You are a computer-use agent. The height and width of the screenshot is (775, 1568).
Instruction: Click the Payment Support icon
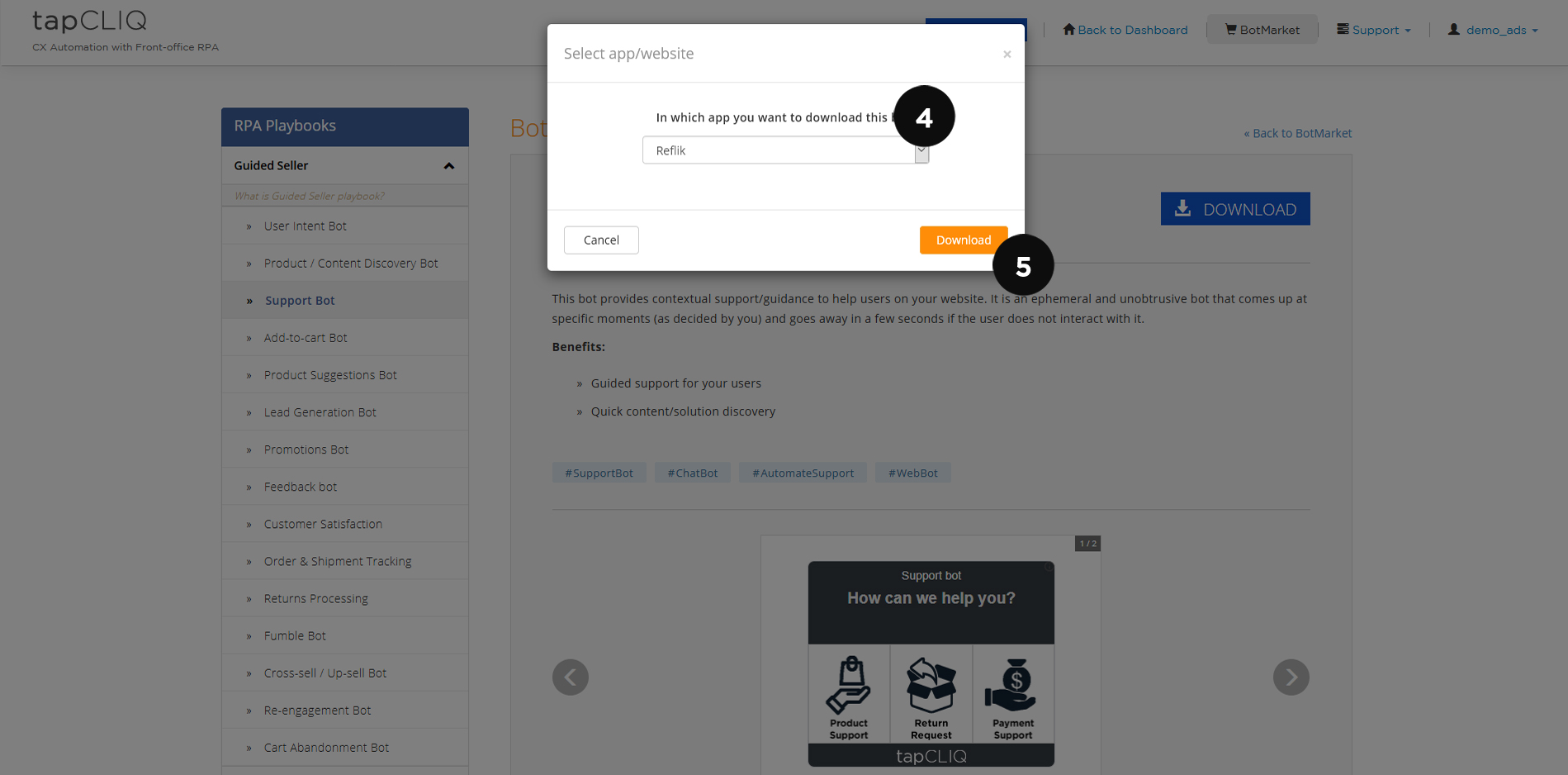coord(1013,694)
